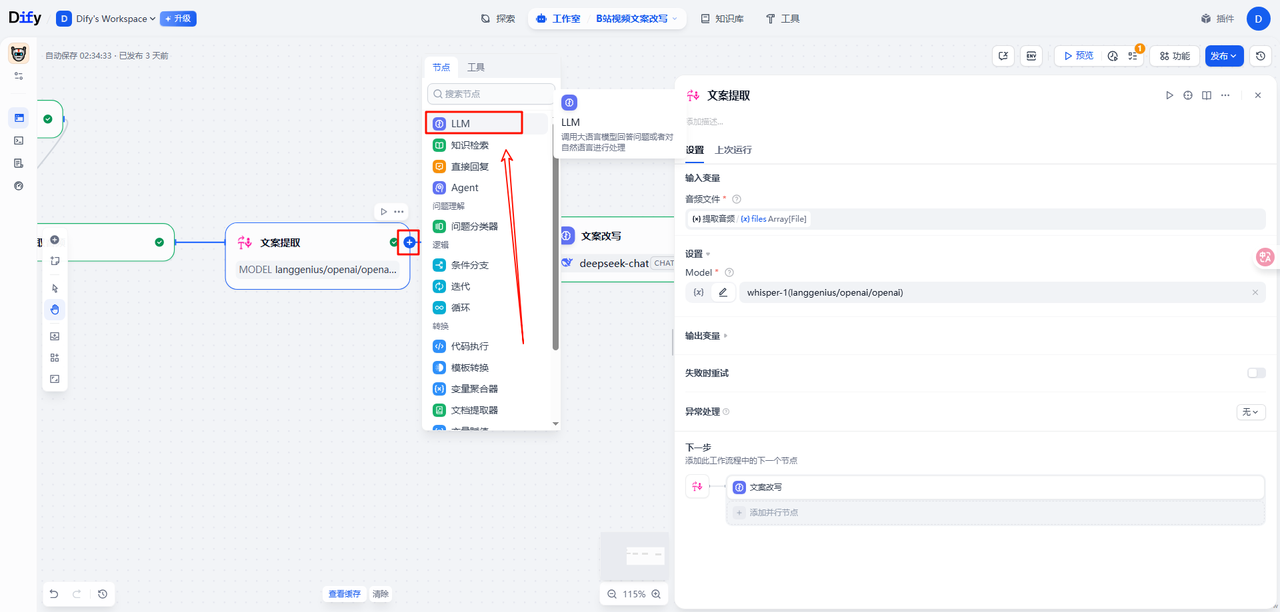1280x612 pixels.
Task: Select the pointer mode tool
Action: (x=55, y=288)
